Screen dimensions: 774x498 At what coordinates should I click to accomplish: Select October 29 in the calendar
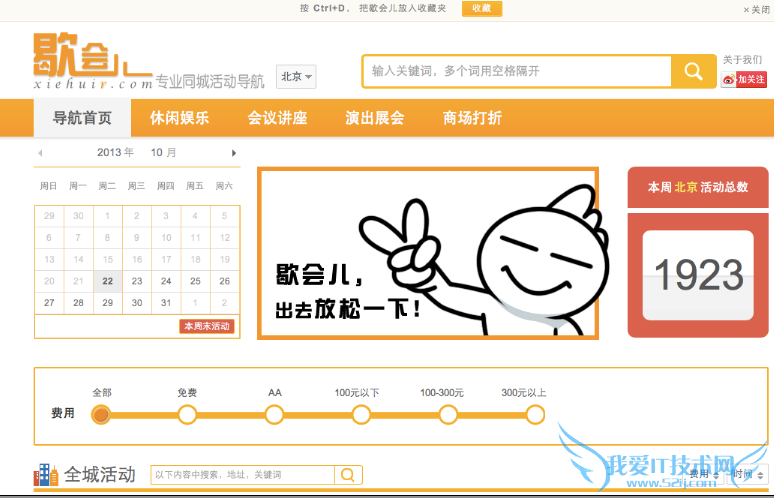click(x=108, y=303)
